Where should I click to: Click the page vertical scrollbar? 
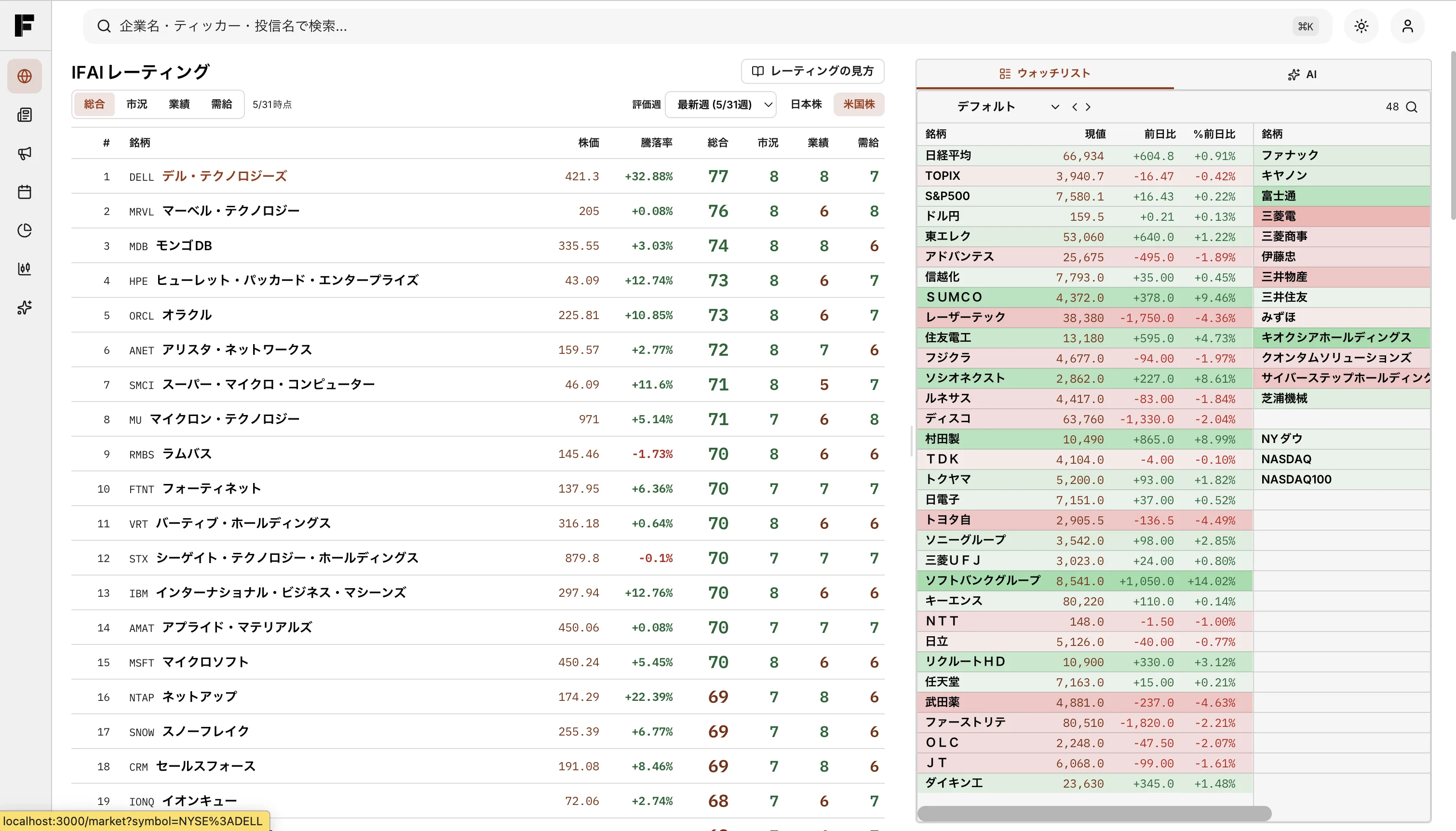coord(1453,136)
